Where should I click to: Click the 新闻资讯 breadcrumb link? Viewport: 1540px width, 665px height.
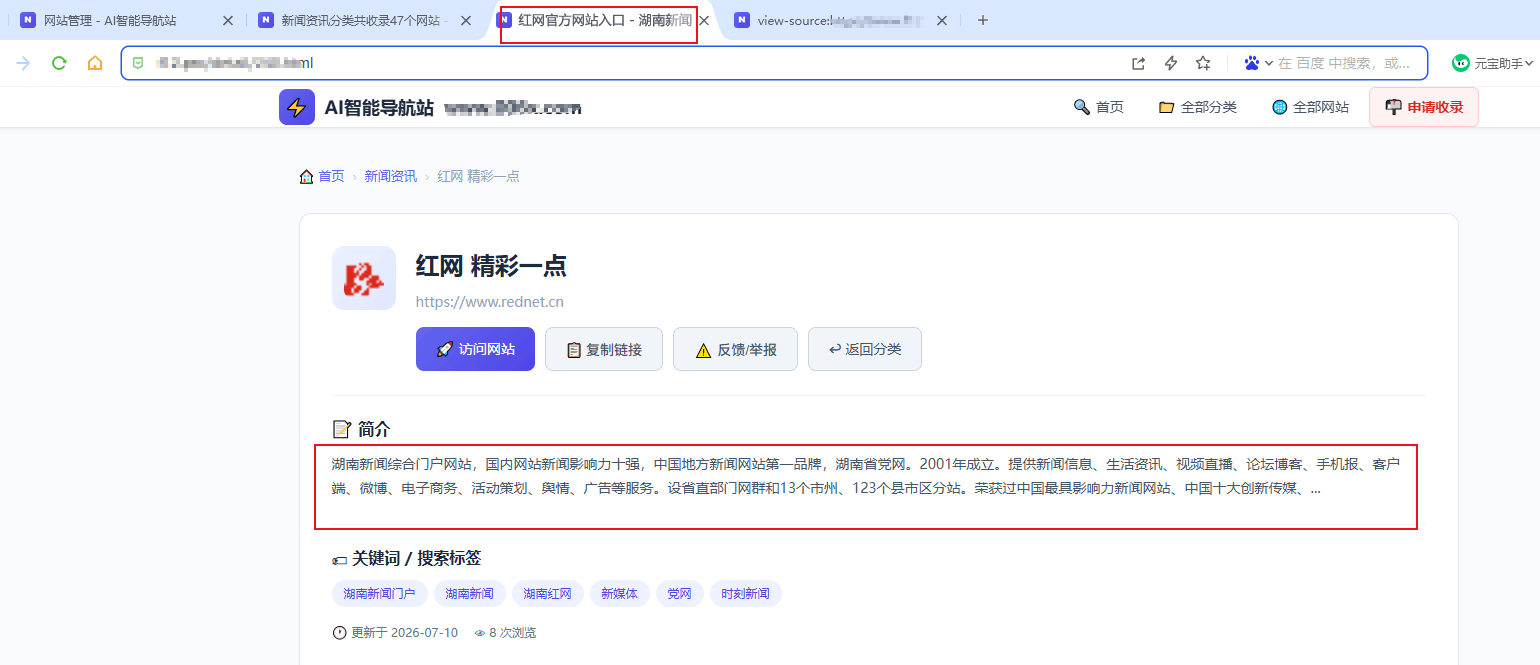coord(390,176)
